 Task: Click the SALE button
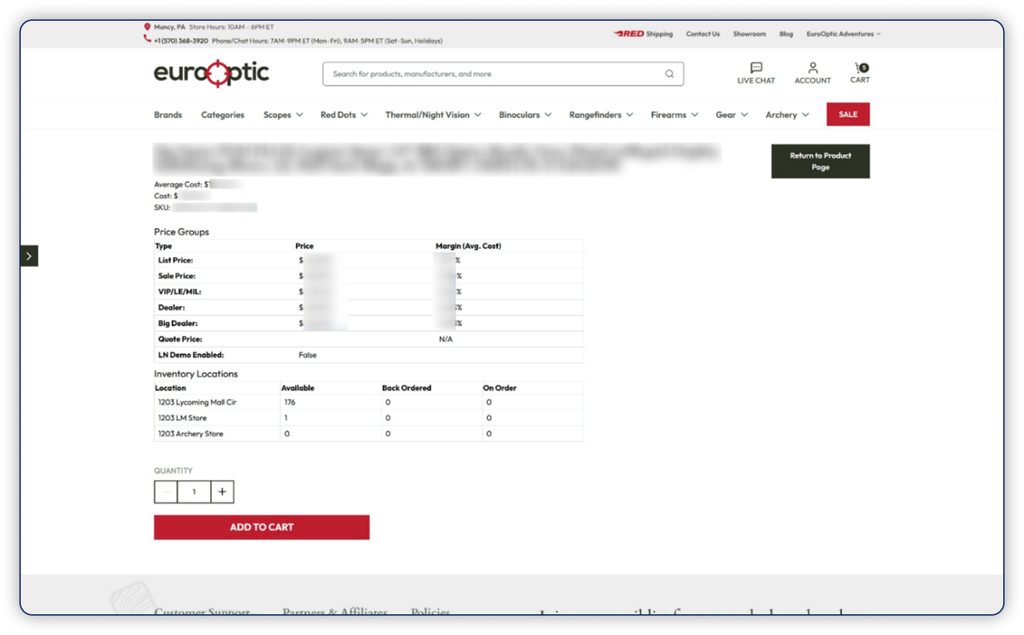[848, 114]
